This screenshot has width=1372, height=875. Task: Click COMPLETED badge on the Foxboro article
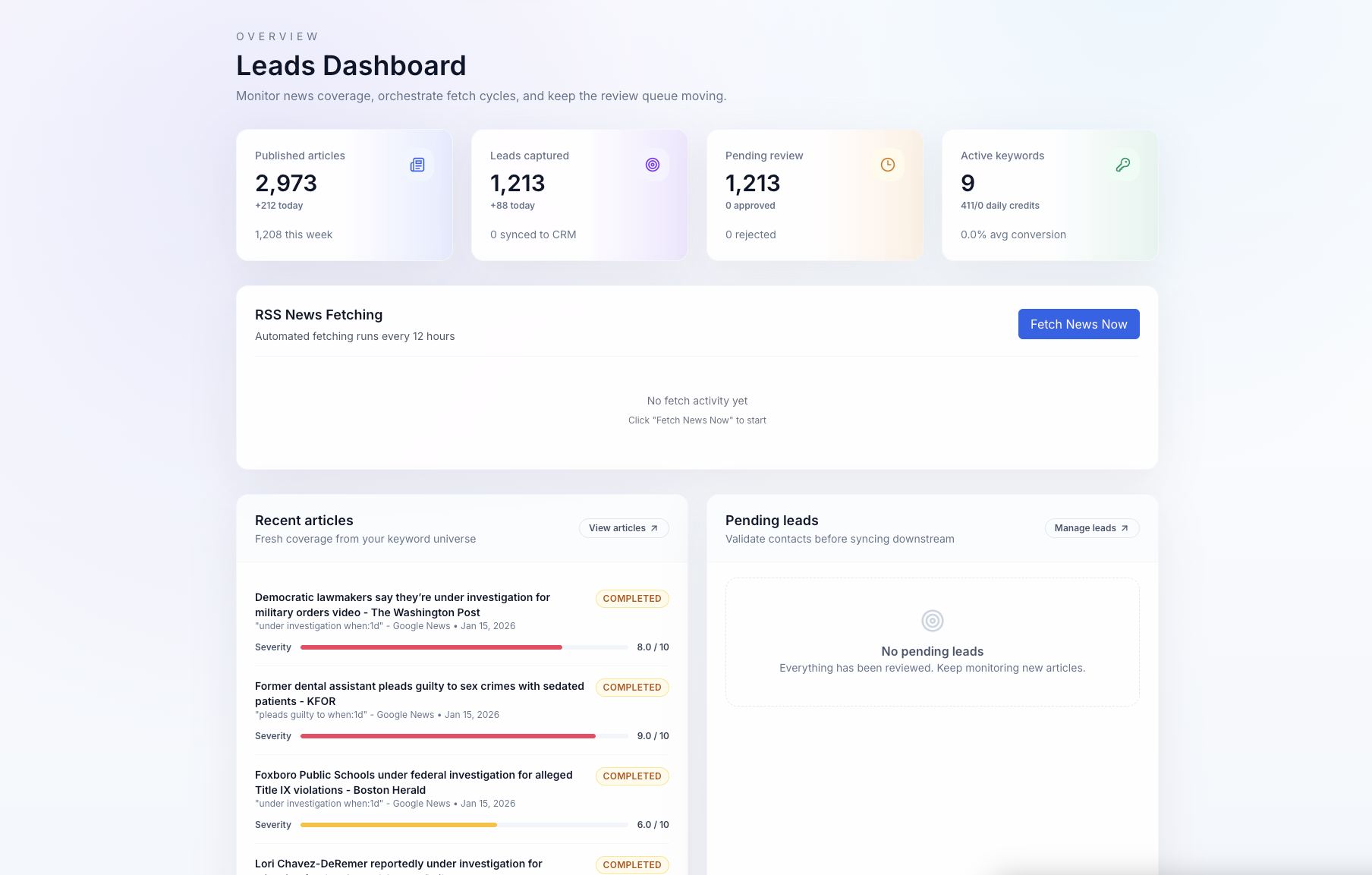click(632, 776)
